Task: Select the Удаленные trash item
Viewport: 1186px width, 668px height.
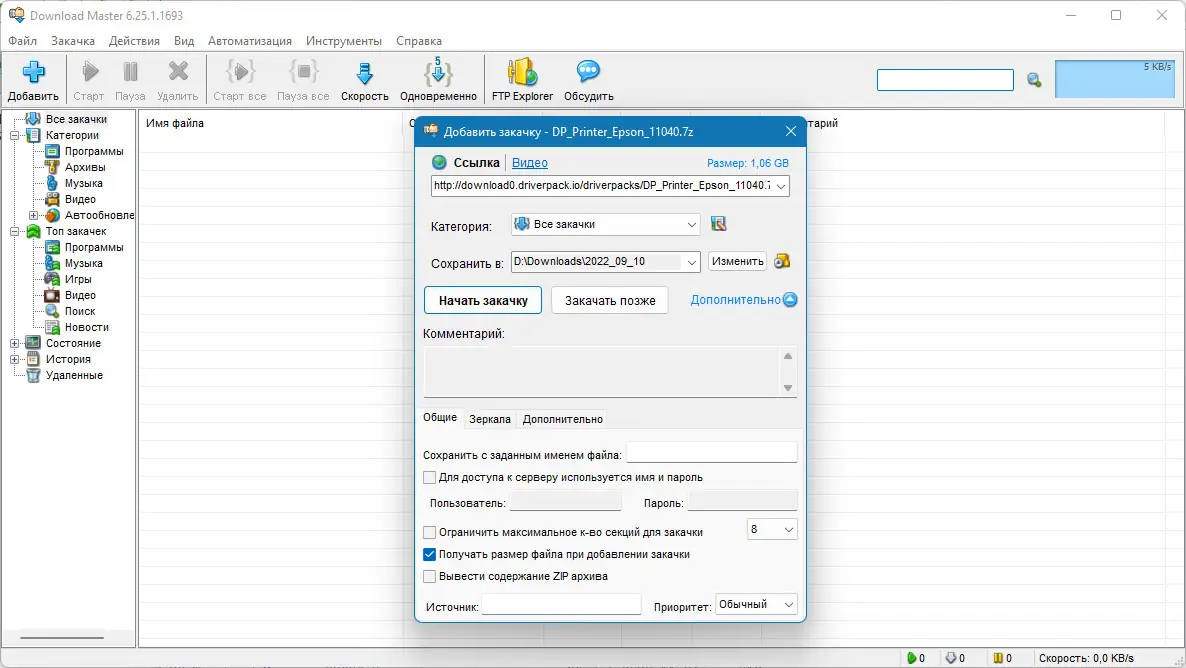Action: click(74, 375)
